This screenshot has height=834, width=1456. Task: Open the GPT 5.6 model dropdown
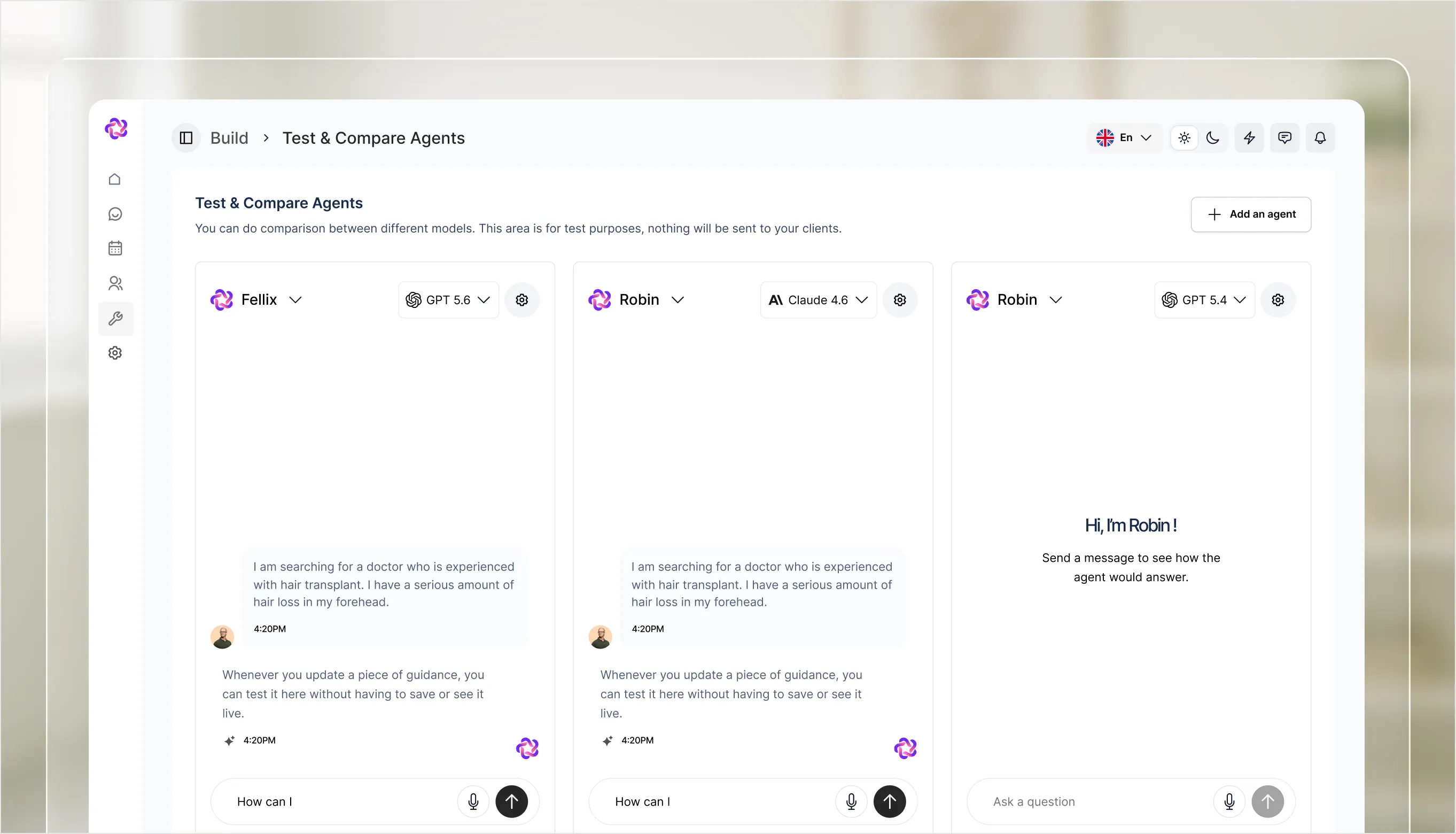[x=448, y=299]
